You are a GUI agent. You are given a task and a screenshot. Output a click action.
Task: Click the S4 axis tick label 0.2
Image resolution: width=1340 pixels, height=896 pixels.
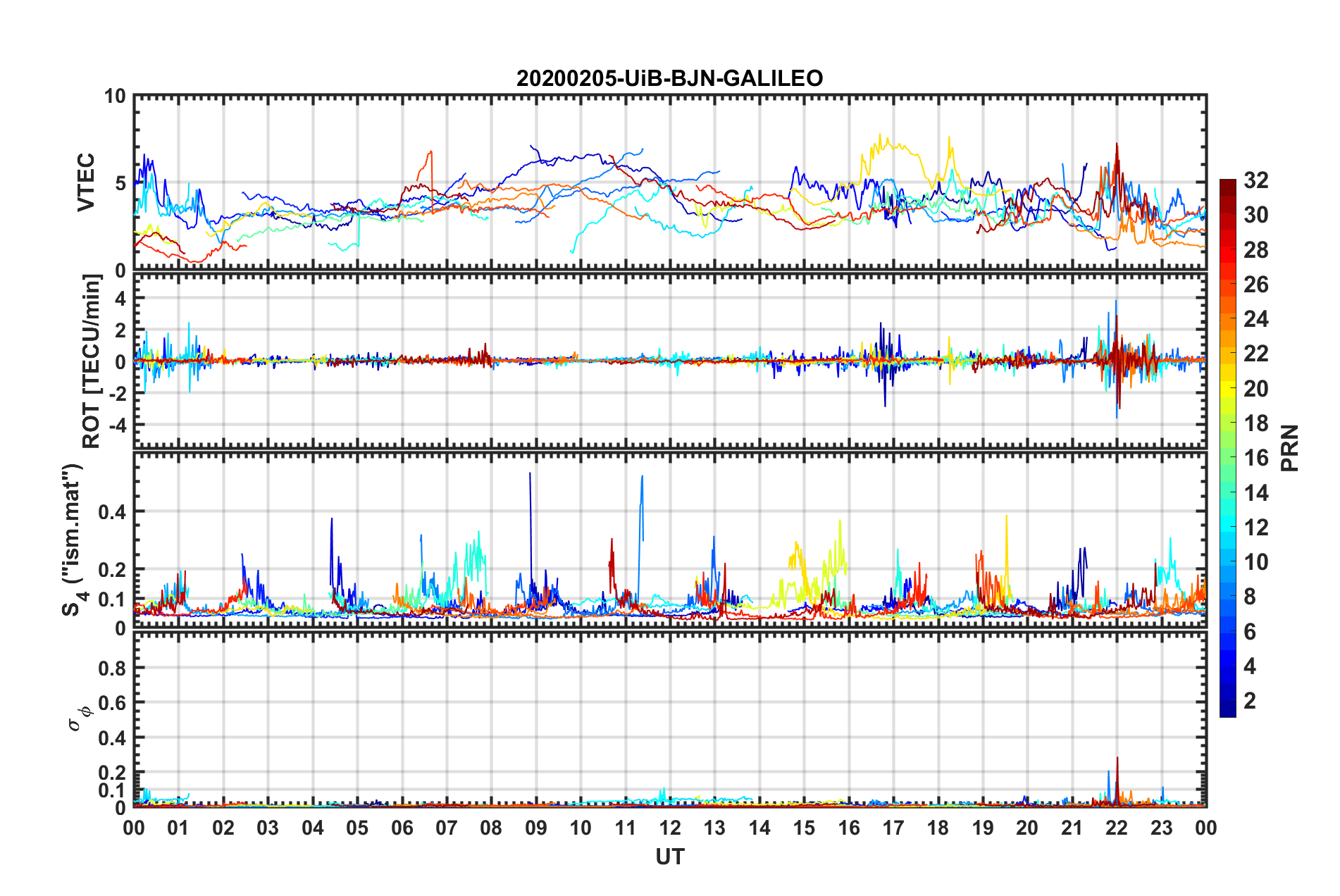(x=112, y=570)
